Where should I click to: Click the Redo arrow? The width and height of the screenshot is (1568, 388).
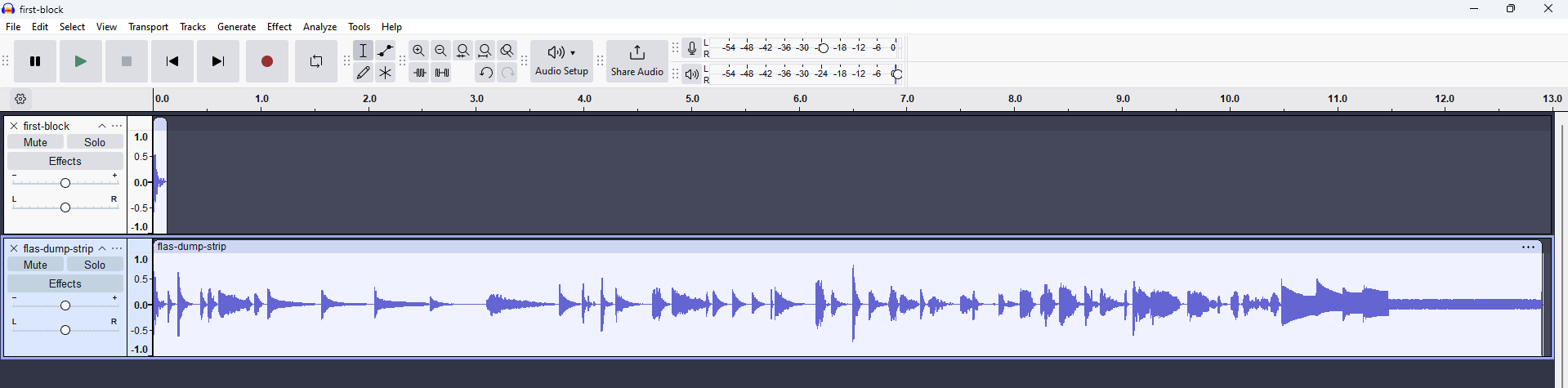[x=507, y=73]
